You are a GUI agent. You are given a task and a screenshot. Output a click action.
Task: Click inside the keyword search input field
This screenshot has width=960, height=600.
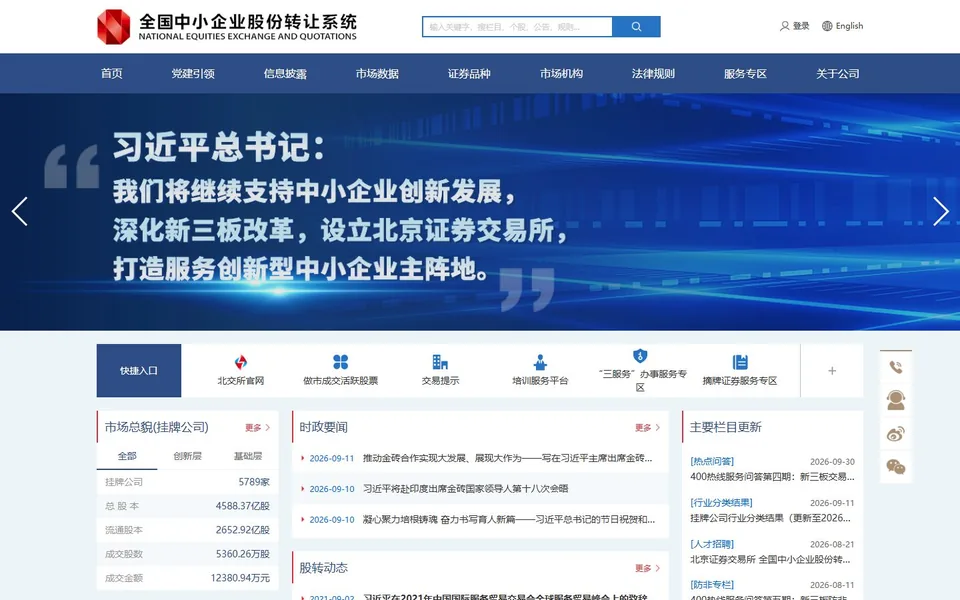pos(517,27)
